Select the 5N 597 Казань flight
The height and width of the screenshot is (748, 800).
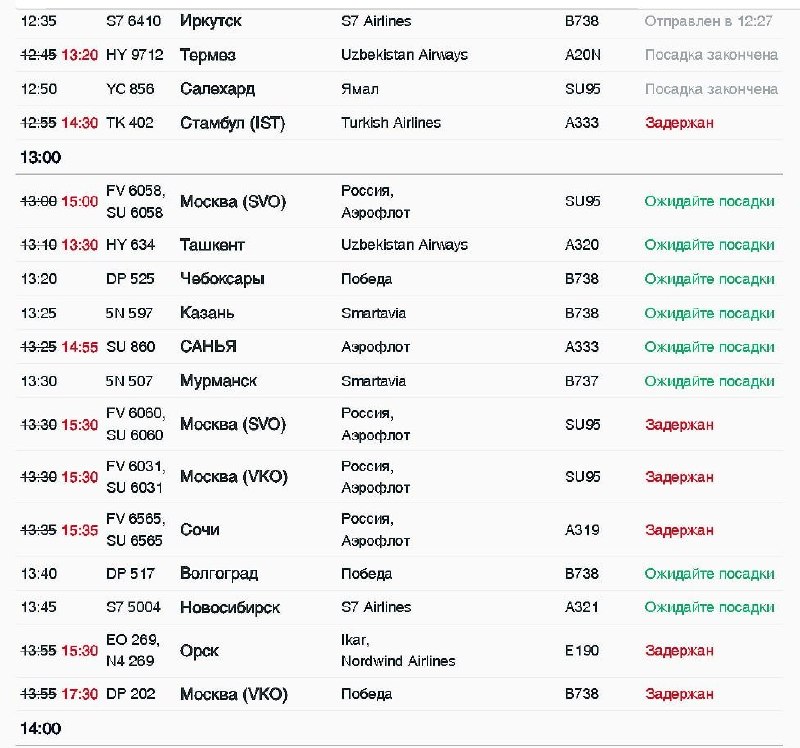[399, 313]
